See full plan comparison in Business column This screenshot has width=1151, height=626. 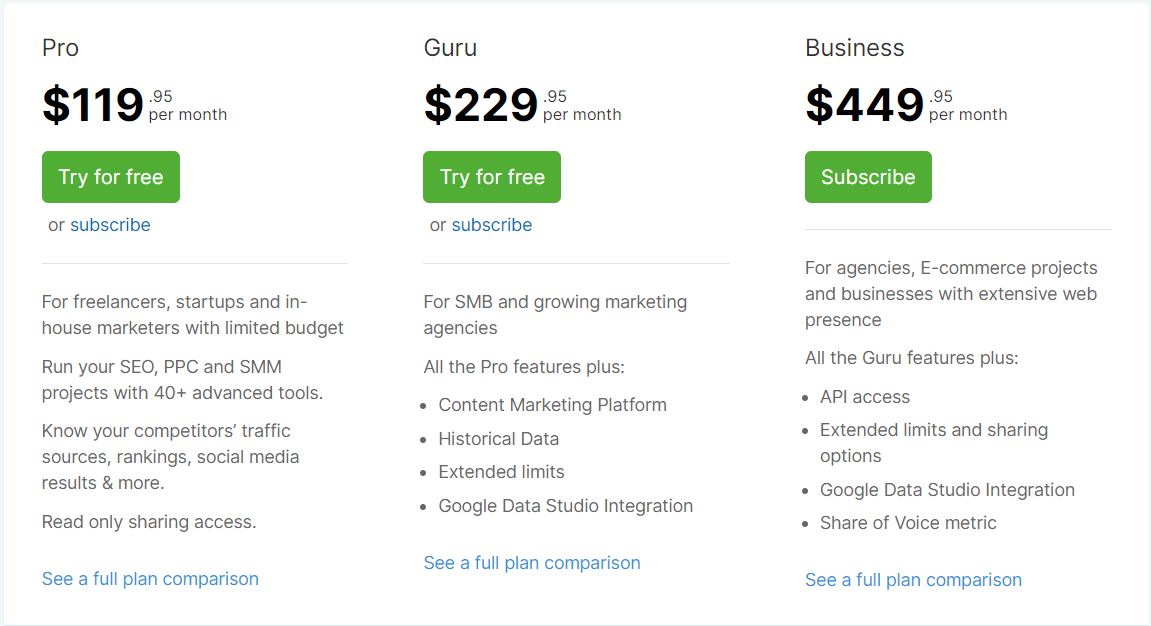point(913,580)
